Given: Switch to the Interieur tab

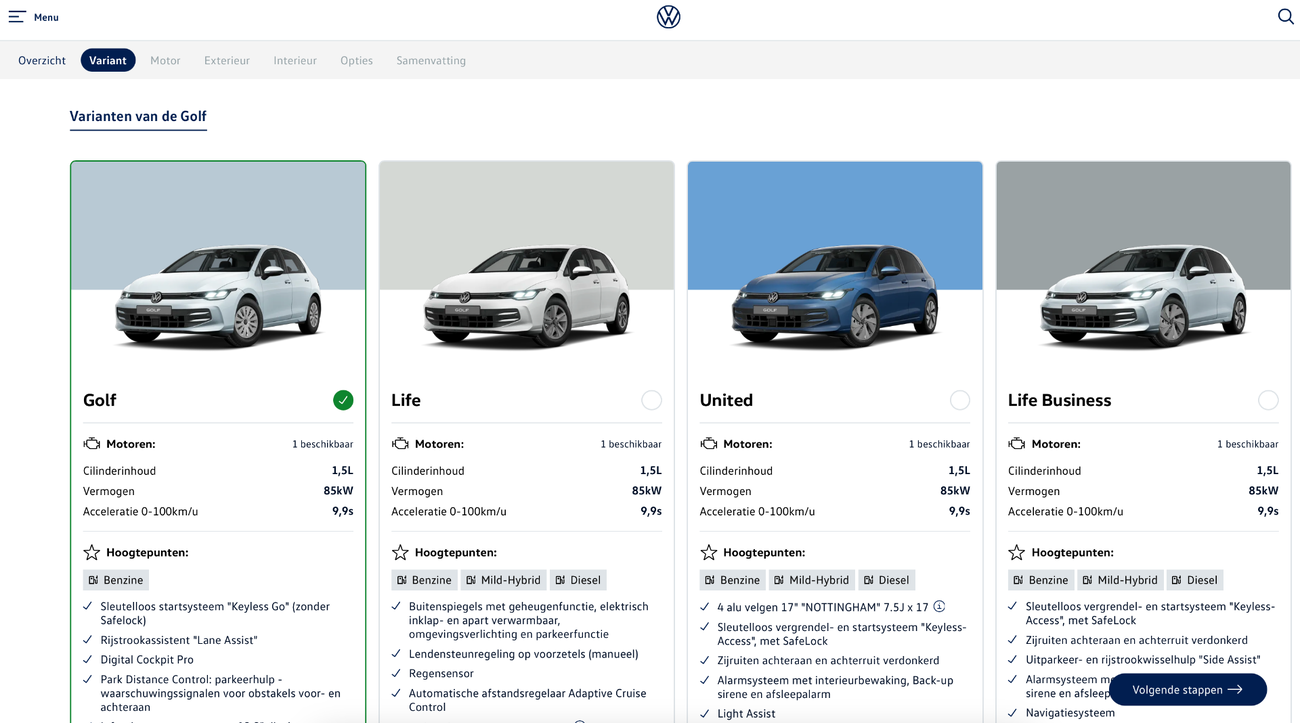Looking at the screenshot, I should click(x=295, y=60).
